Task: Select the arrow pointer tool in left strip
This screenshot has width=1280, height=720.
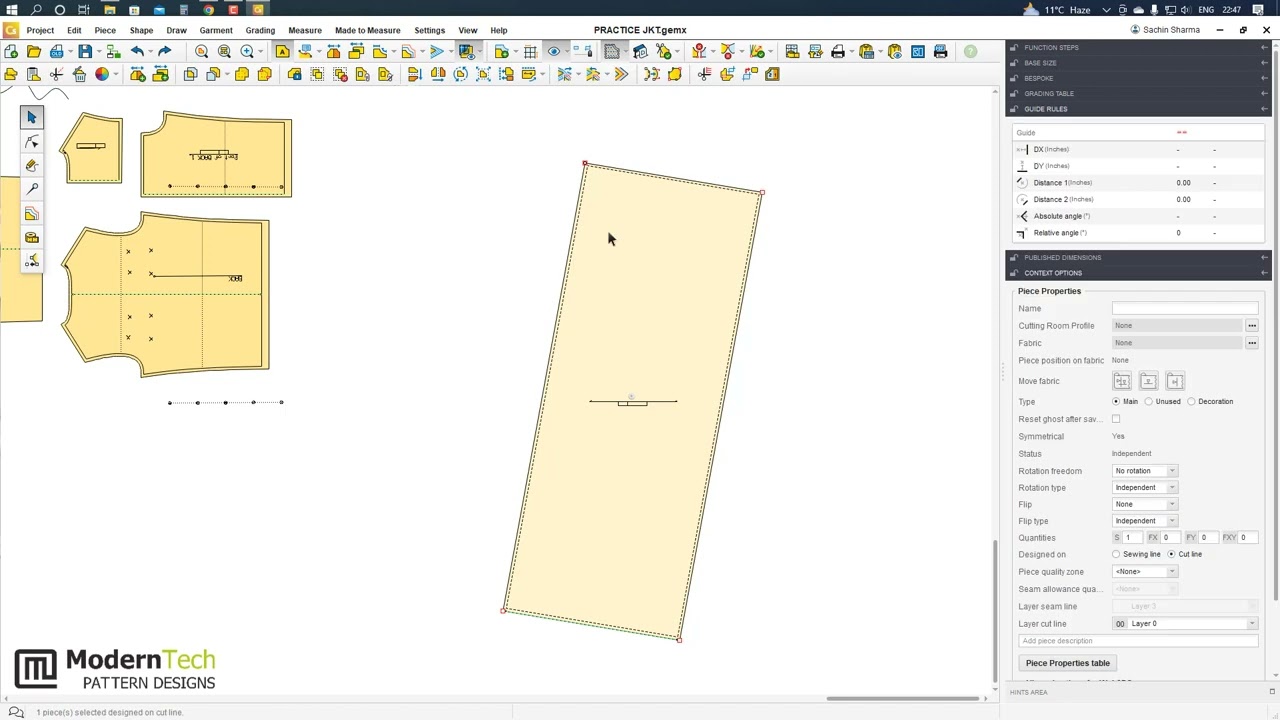Action: coord(31,117)
